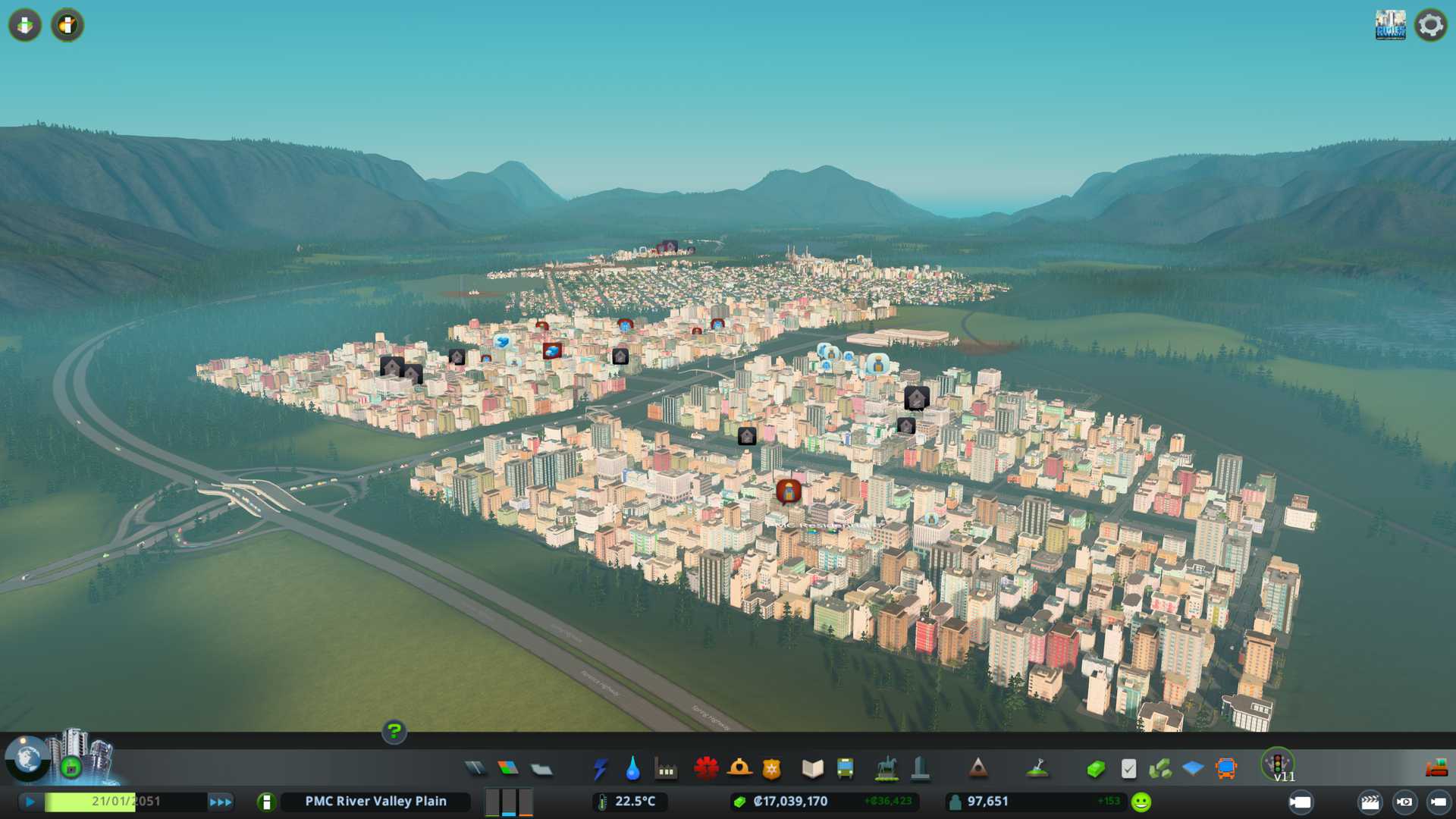Open the Education buildings menu
1456x819 pixels.
point(812,769)
